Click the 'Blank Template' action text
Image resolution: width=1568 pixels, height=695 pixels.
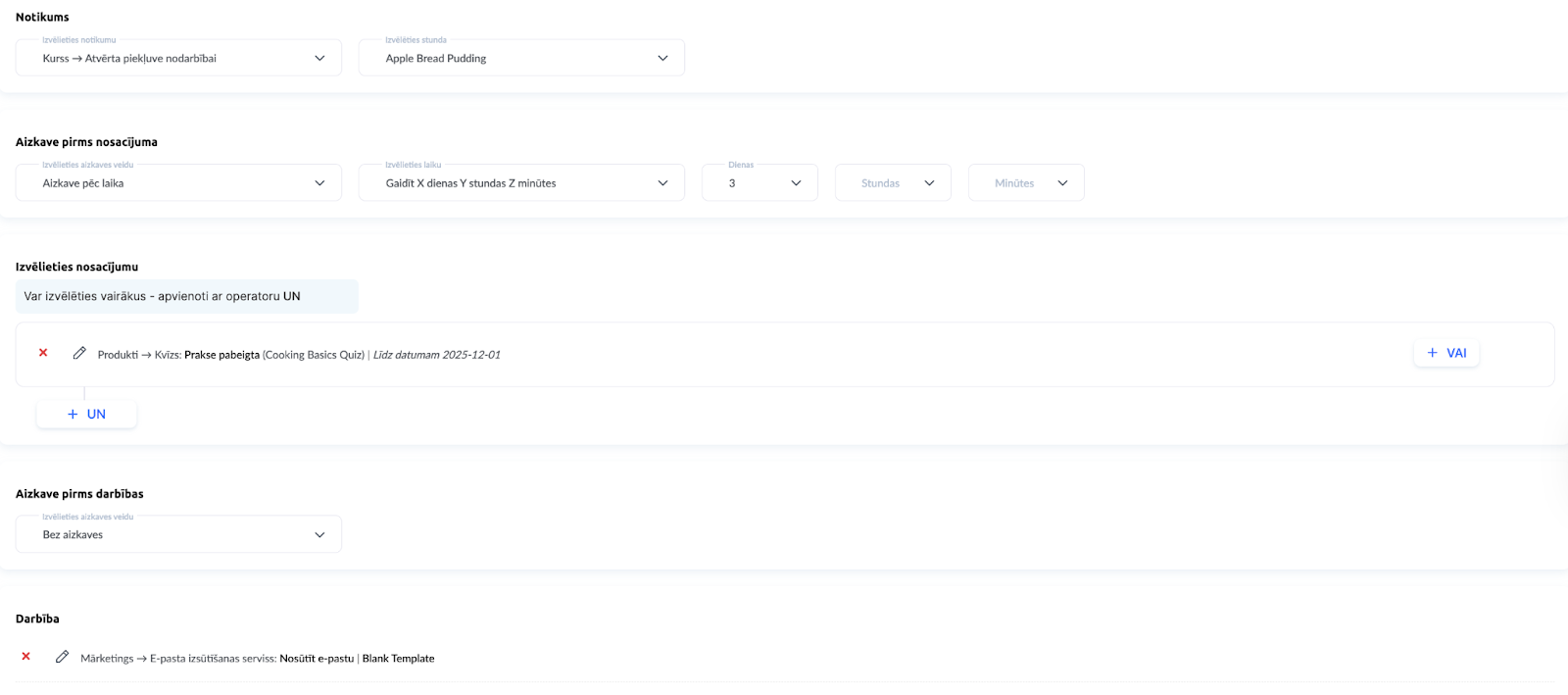pyautogui.click(x=398, y=659)
